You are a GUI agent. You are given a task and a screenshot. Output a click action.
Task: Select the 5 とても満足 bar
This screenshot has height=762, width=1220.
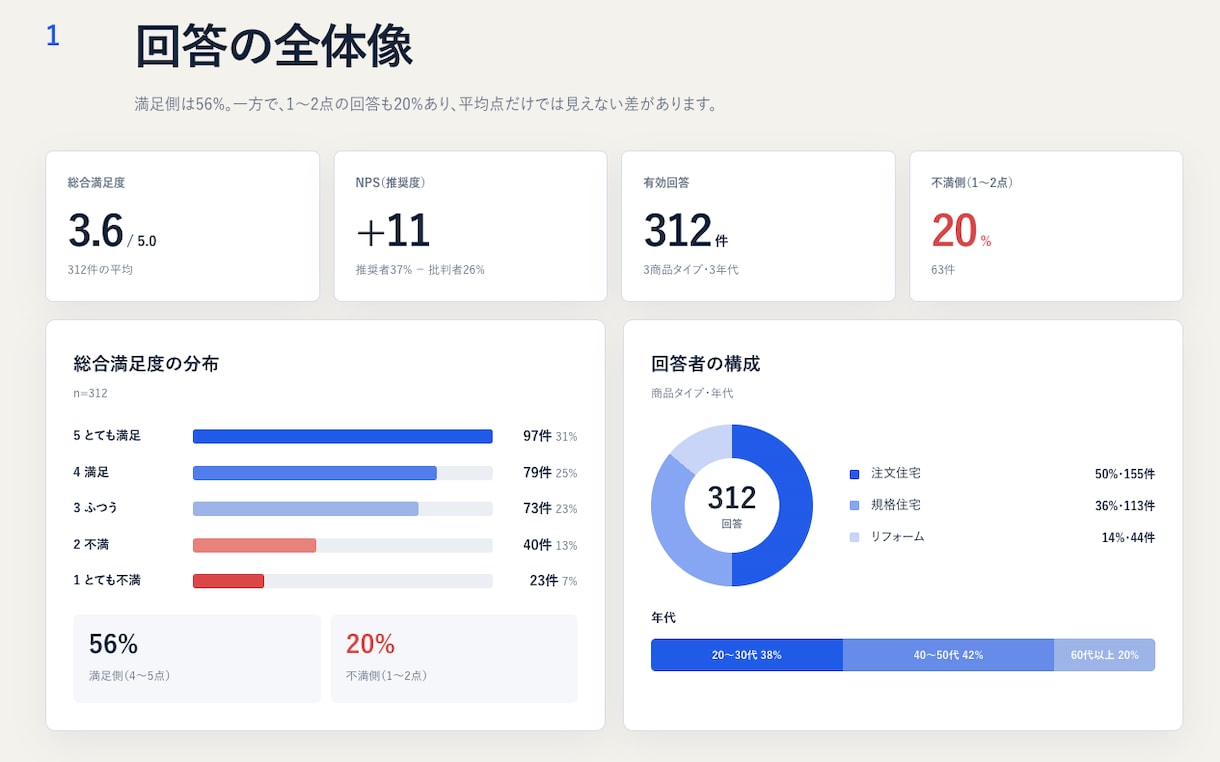(342, 436)
